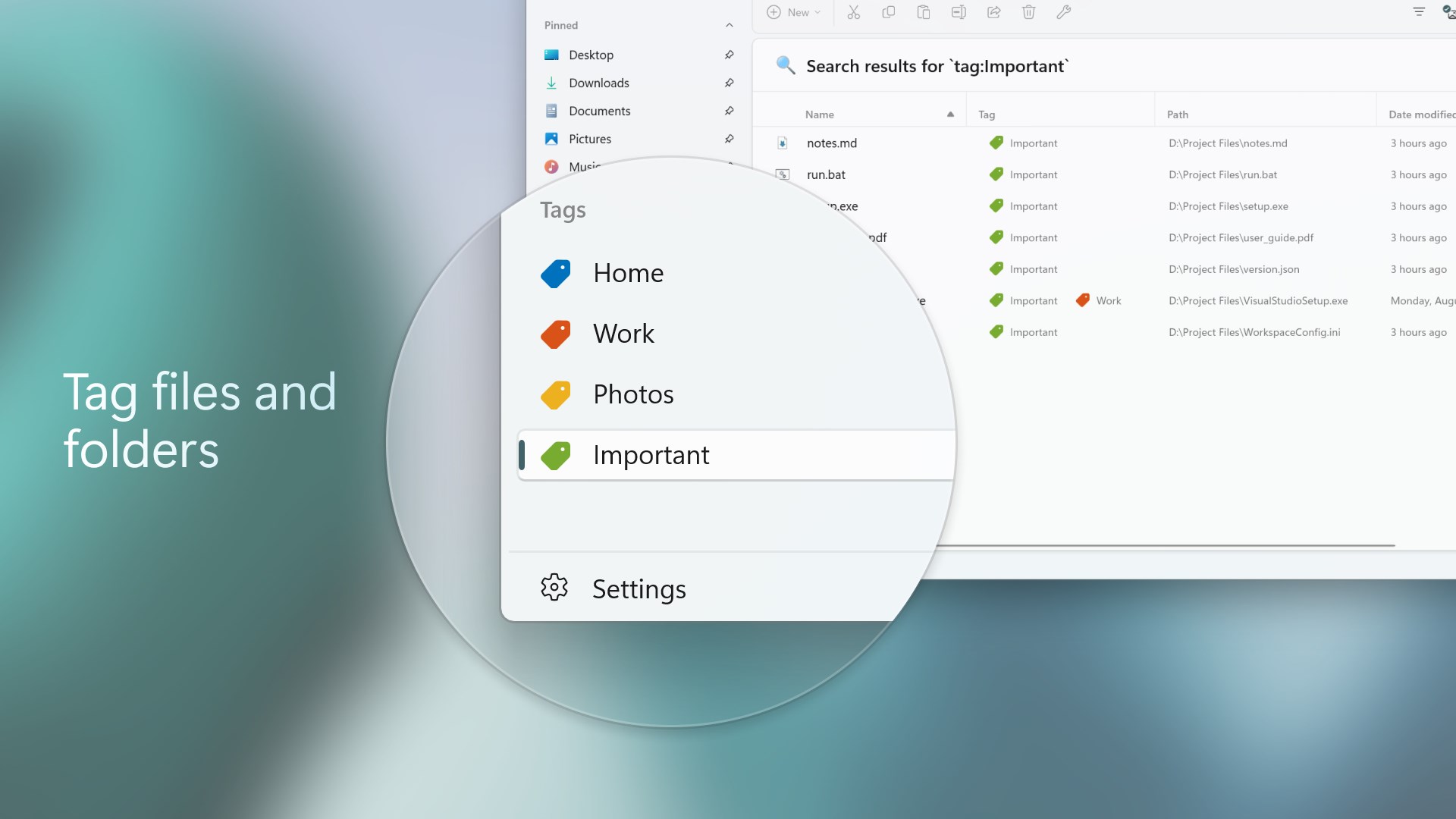This screenshot has width=1456, height=819.
Task: Select the Work tag in the sidebar
Action: coord(623,334)
